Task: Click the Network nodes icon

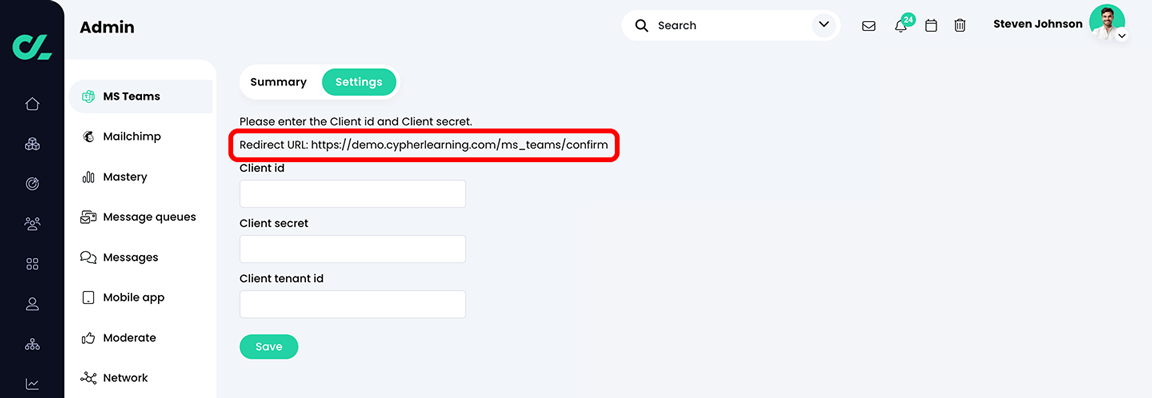Action: click(88, 377)
